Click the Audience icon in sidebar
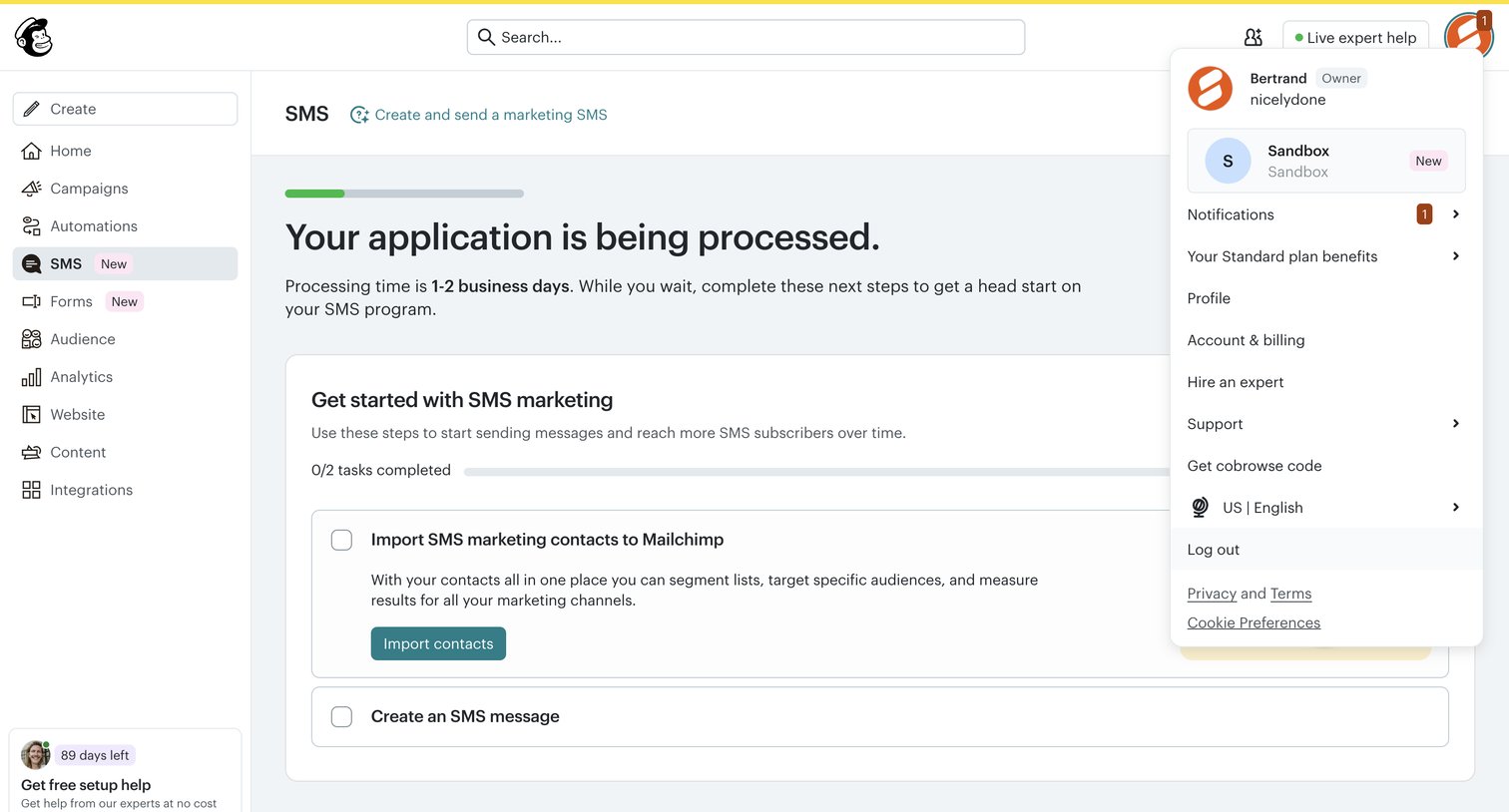Image resolution: width=1509 pixels, height=812 pixels. coord(32,339)
